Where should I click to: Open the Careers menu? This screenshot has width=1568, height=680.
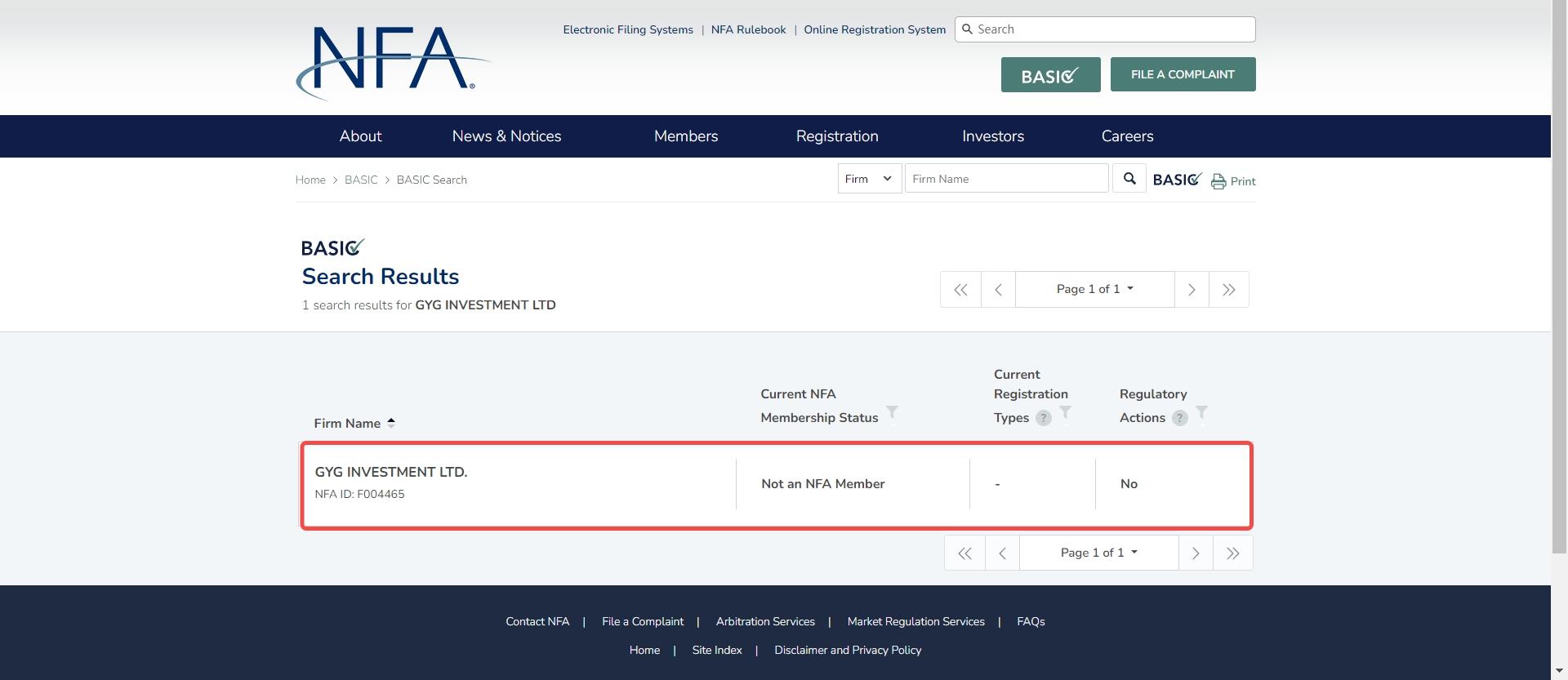coord(1127,136)
